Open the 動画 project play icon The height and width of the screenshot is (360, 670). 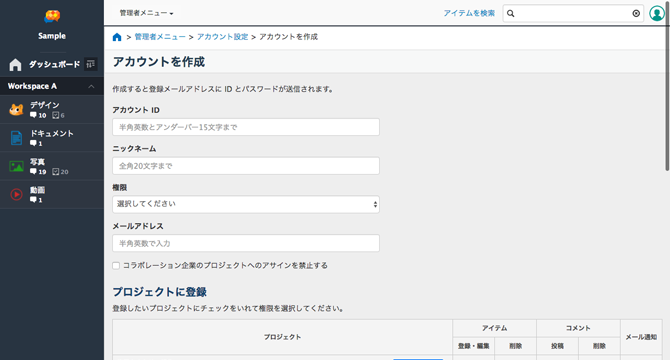(16, 194)
